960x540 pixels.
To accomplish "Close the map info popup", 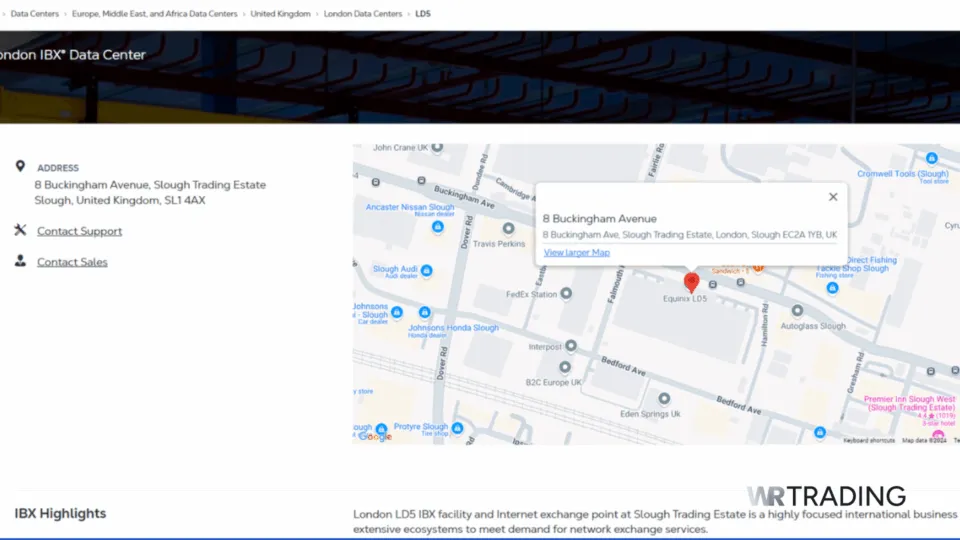I will 833,197.
